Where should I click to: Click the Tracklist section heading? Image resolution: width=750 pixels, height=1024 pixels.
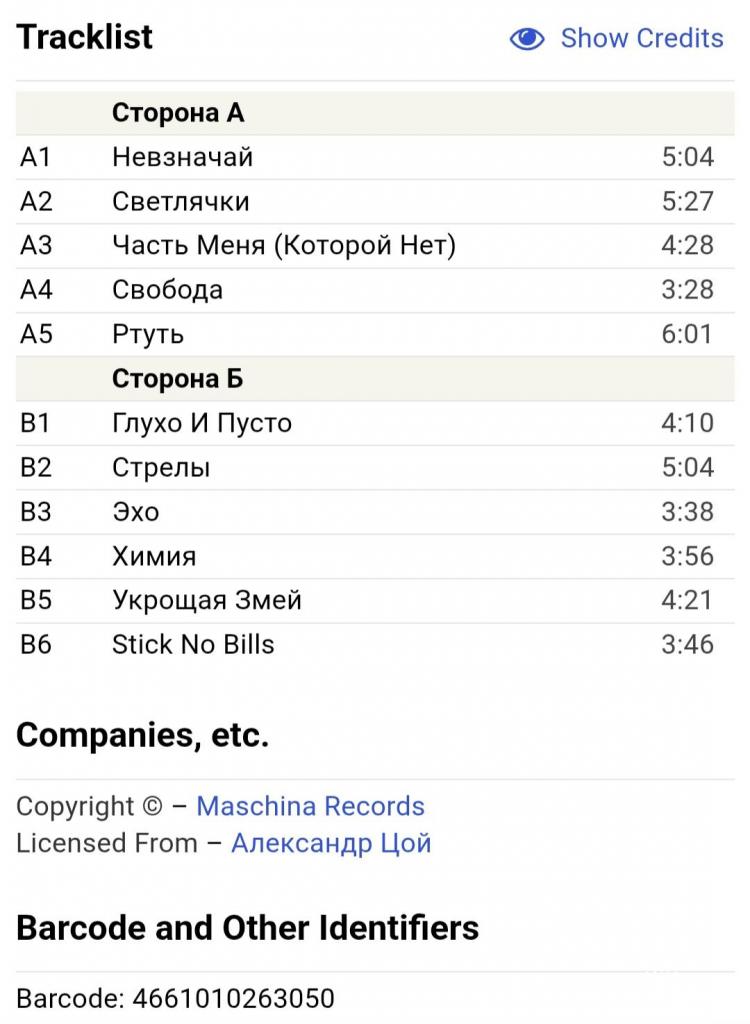coord(84,37)
